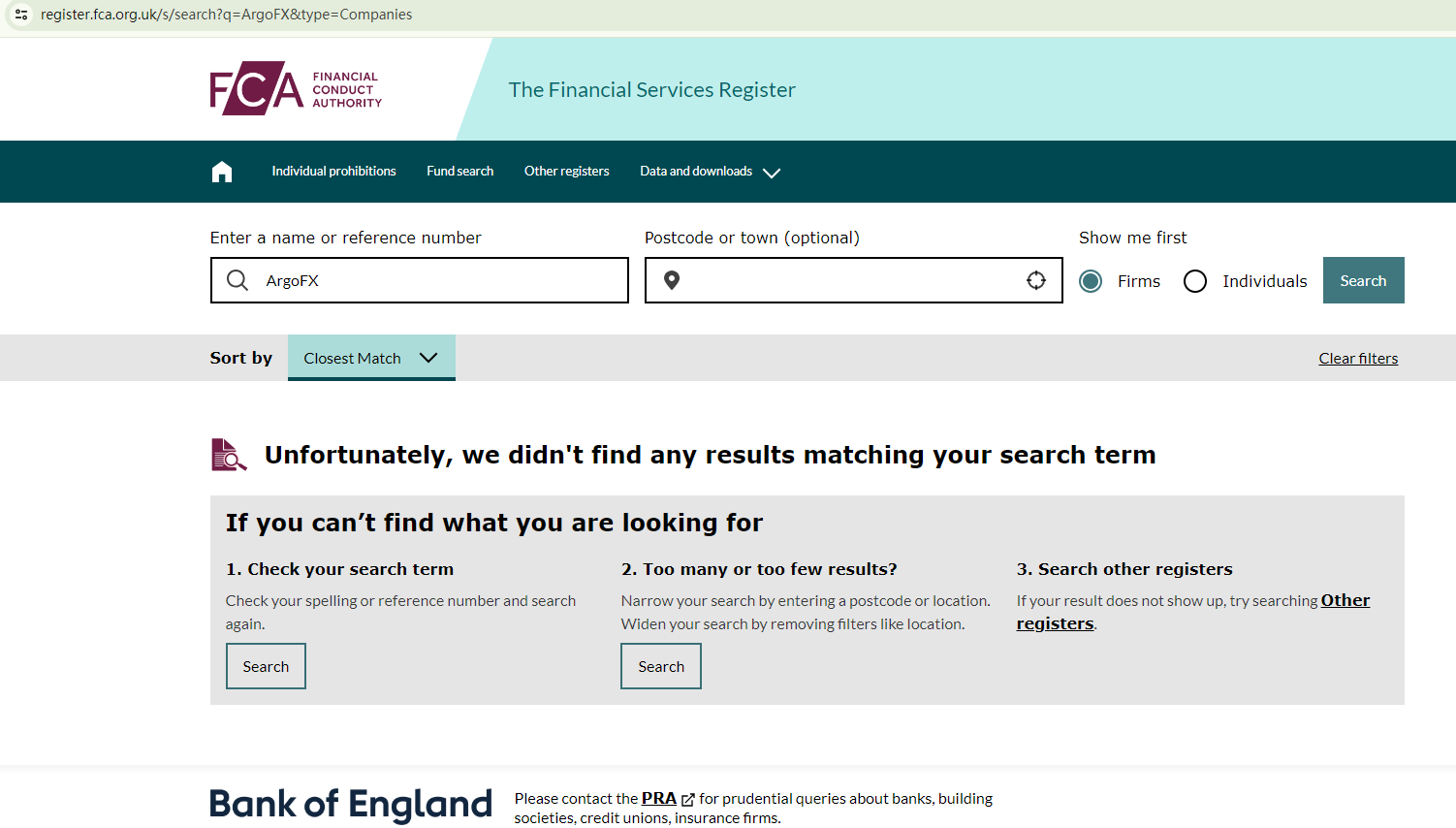Open Other registers in navigation bar
Viewport: 1456px width, 828px height.
tap(567, 172)
